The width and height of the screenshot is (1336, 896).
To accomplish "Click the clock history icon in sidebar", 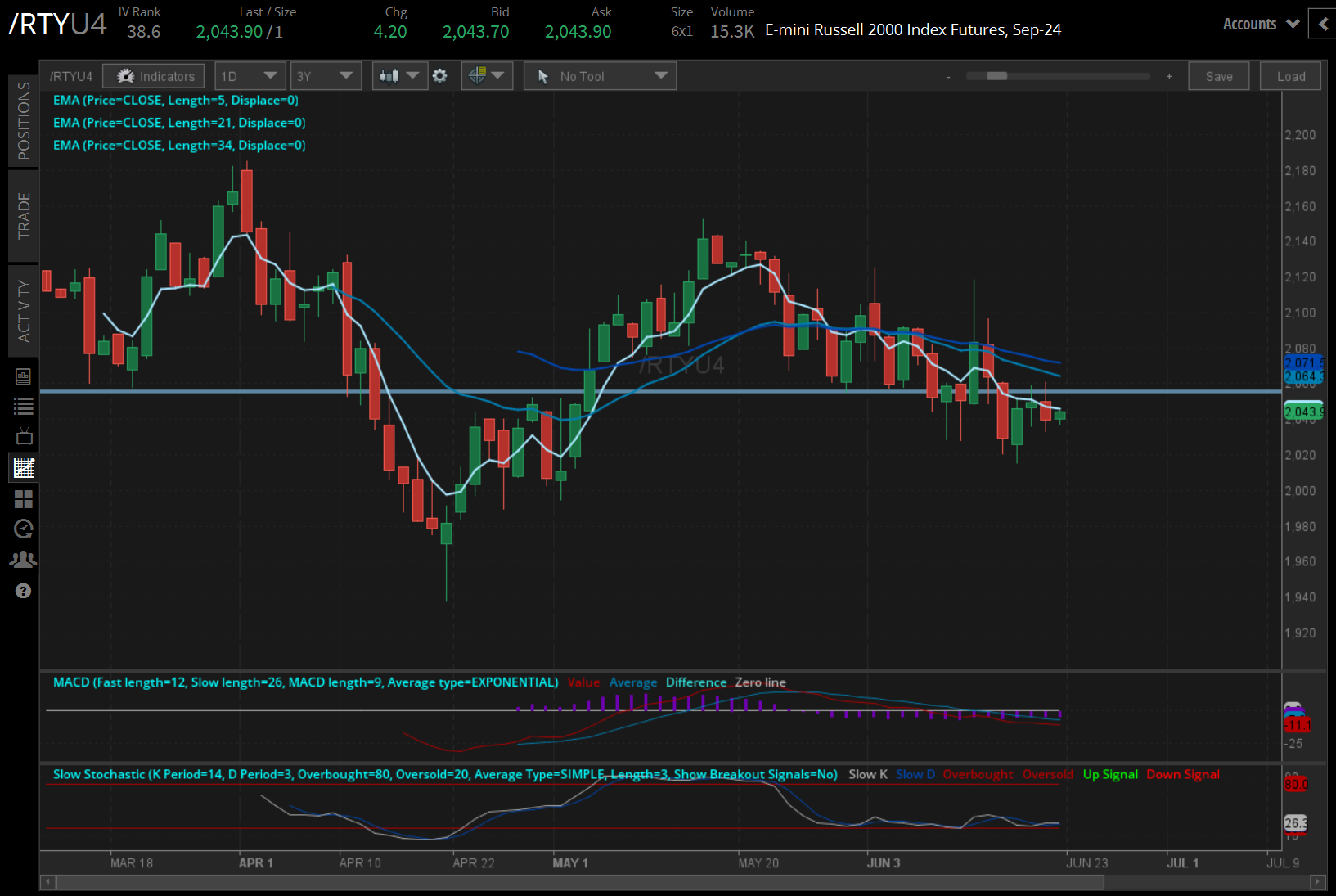I will [24, 529].
